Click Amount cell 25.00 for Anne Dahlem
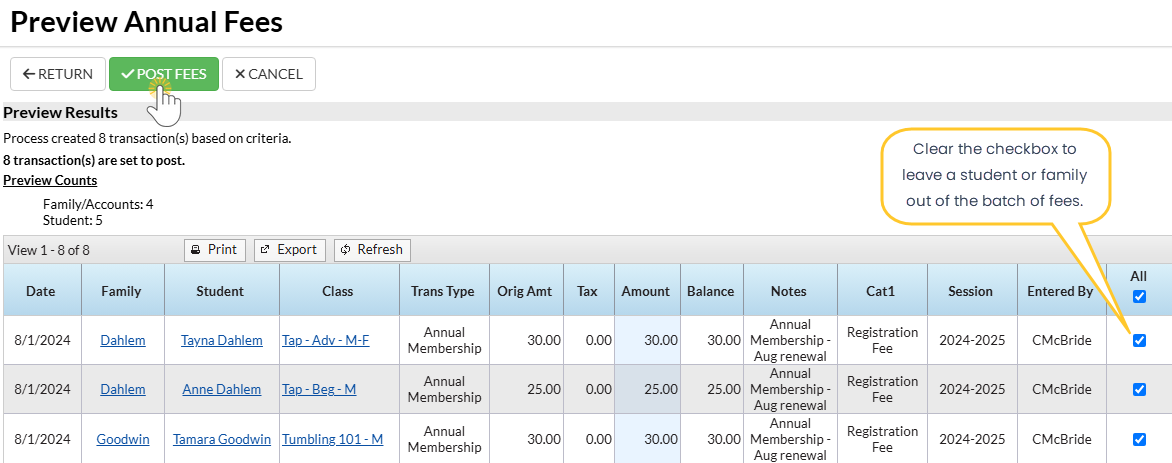 [647, 390]
